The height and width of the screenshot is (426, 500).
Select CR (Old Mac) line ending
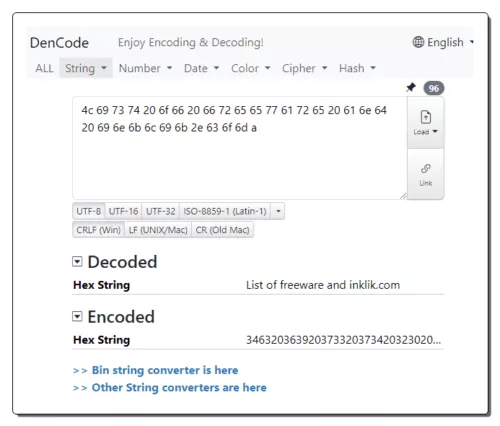tap(222, 230)
